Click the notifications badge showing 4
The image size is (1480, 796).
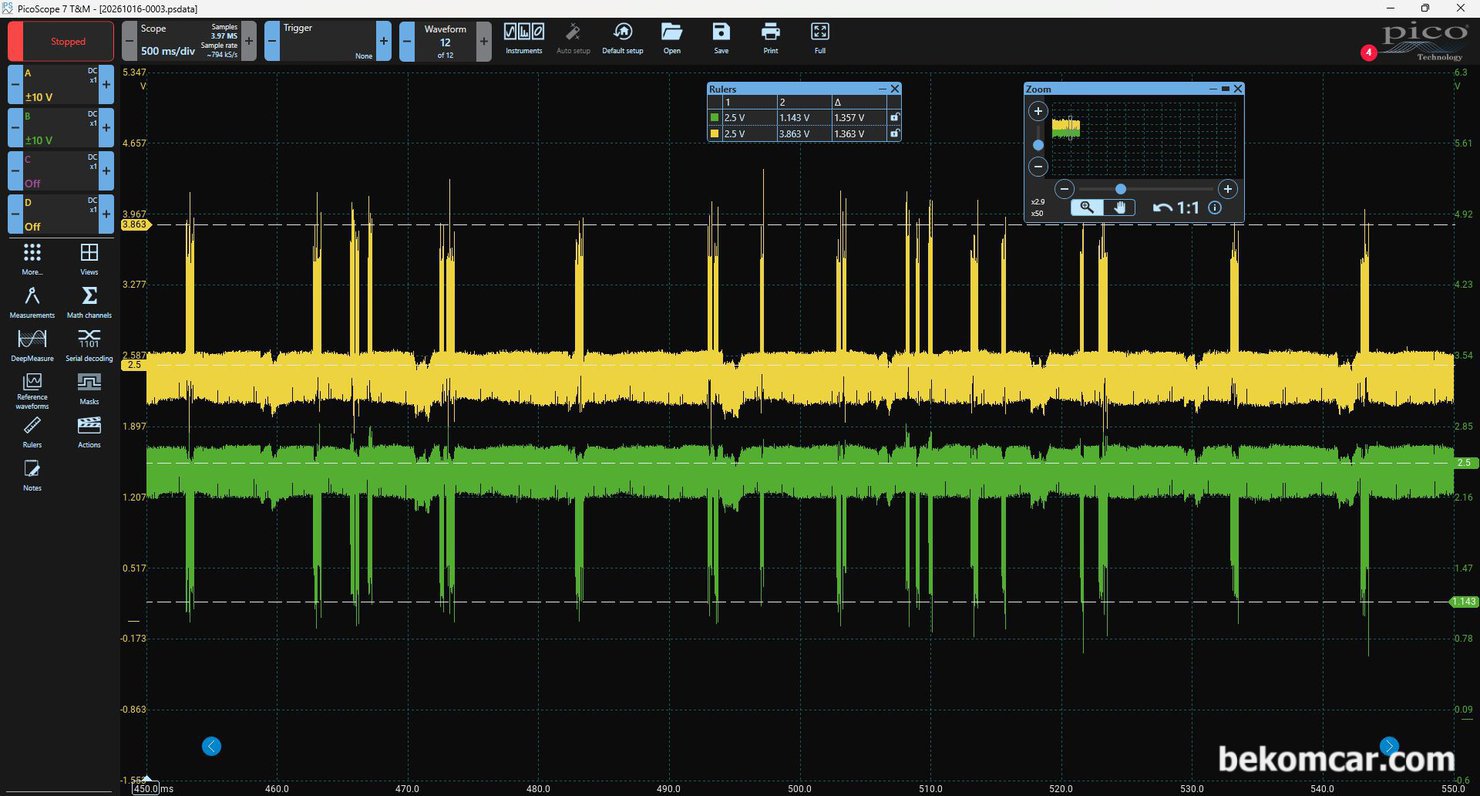(x=1369, y=52)
